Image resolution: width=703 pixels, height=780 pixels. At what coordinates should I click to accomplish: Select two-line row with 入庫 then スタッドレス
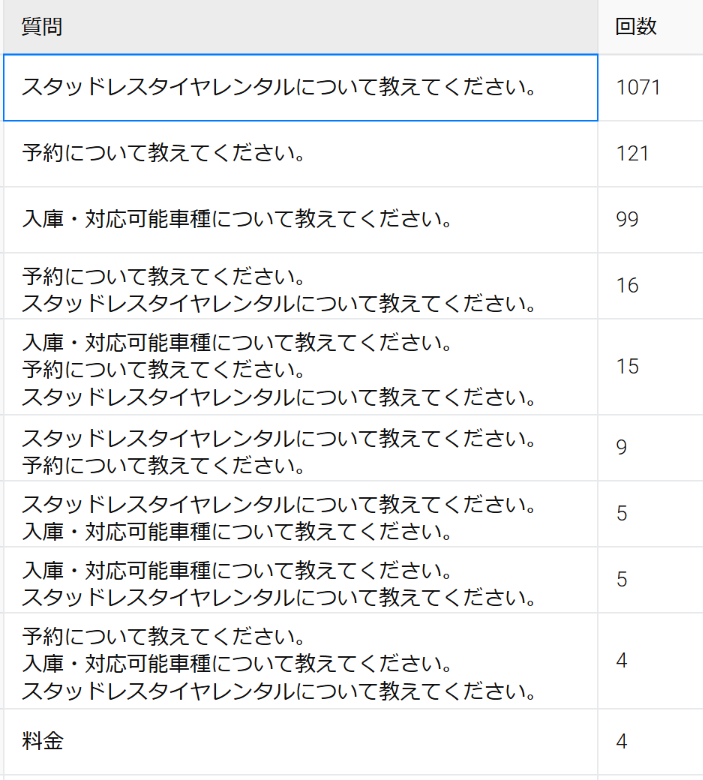click(300, 583)
